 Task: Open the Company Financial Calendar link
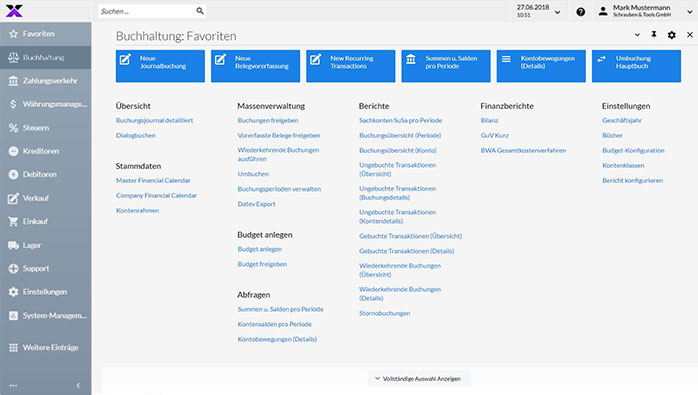point(156,195)
